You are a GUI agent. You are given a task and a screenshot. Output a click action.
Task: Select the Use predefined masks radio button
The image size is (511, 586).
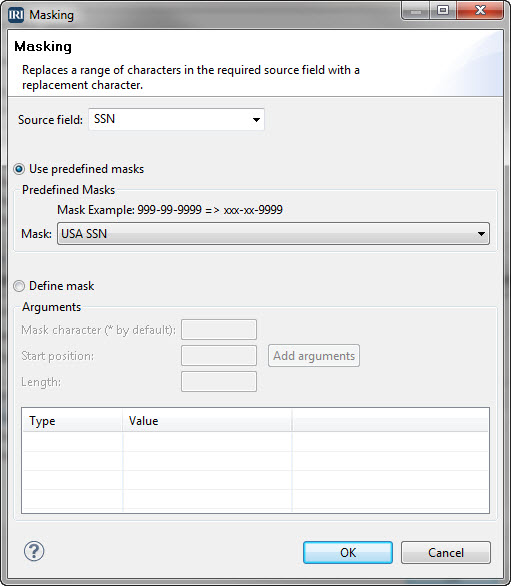point(19,169)
